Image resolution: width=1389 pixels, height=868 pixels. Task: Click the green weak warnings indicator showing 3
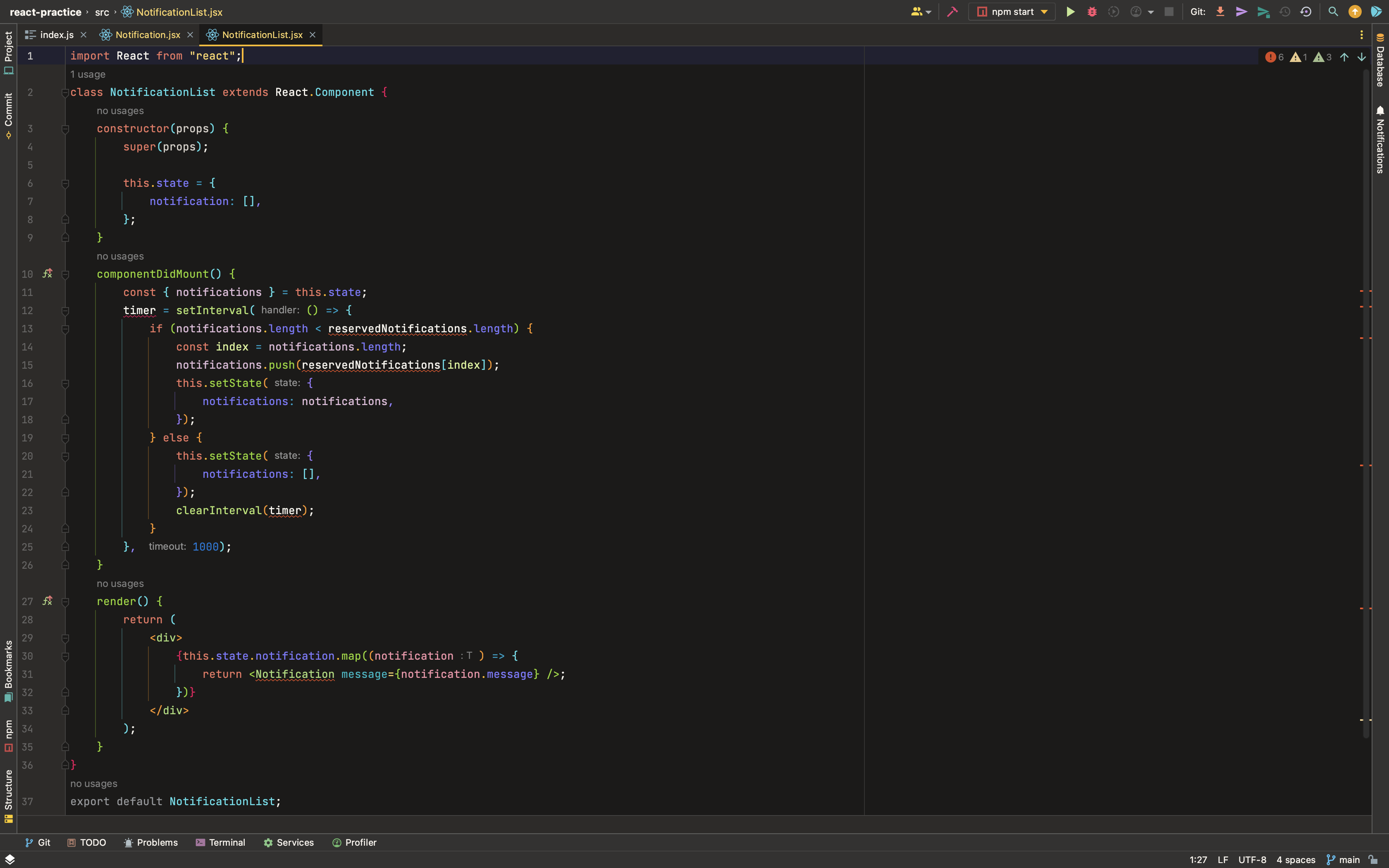1322,57
